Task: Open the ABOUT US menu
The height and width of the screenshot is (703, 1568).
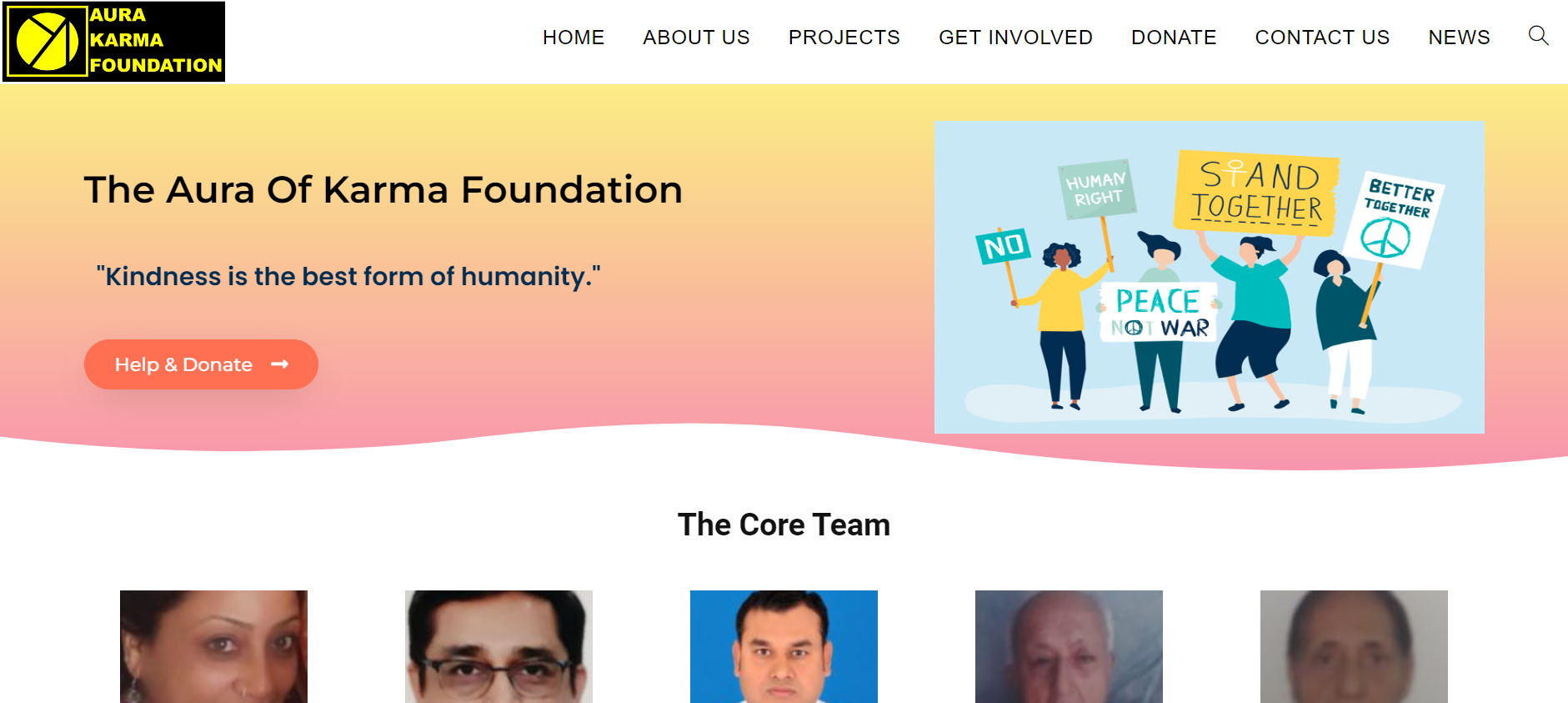Action: click(696, 38)
